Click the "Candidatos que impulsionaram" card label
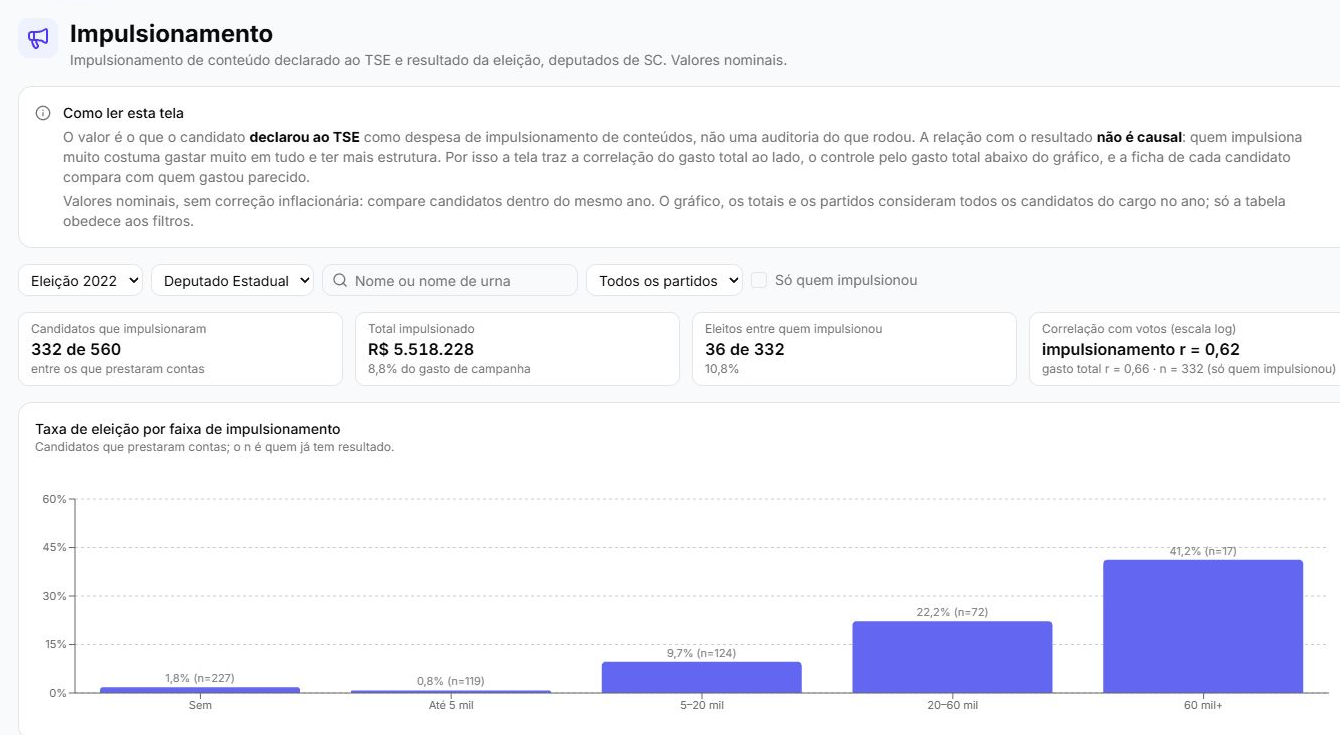Image resolution: width=1340 pixels, height=735 pixels. point(119,329)
